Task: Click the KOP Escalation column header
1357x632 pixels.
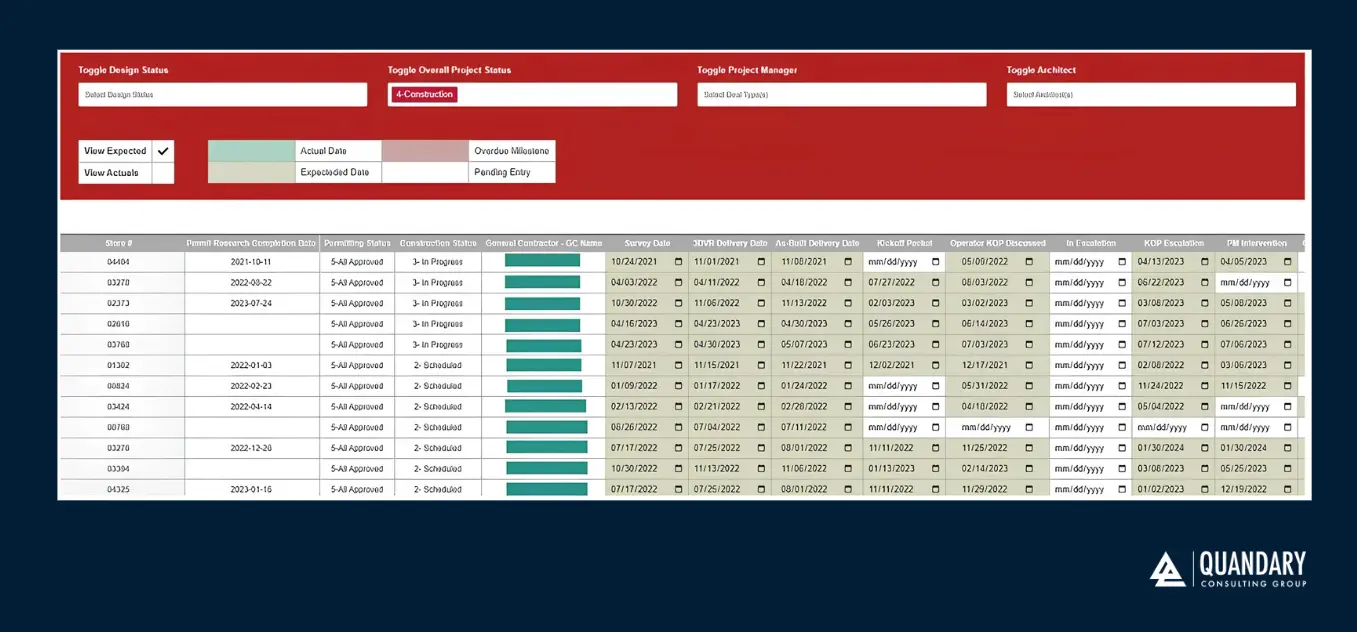Action: pos(1173,243)
